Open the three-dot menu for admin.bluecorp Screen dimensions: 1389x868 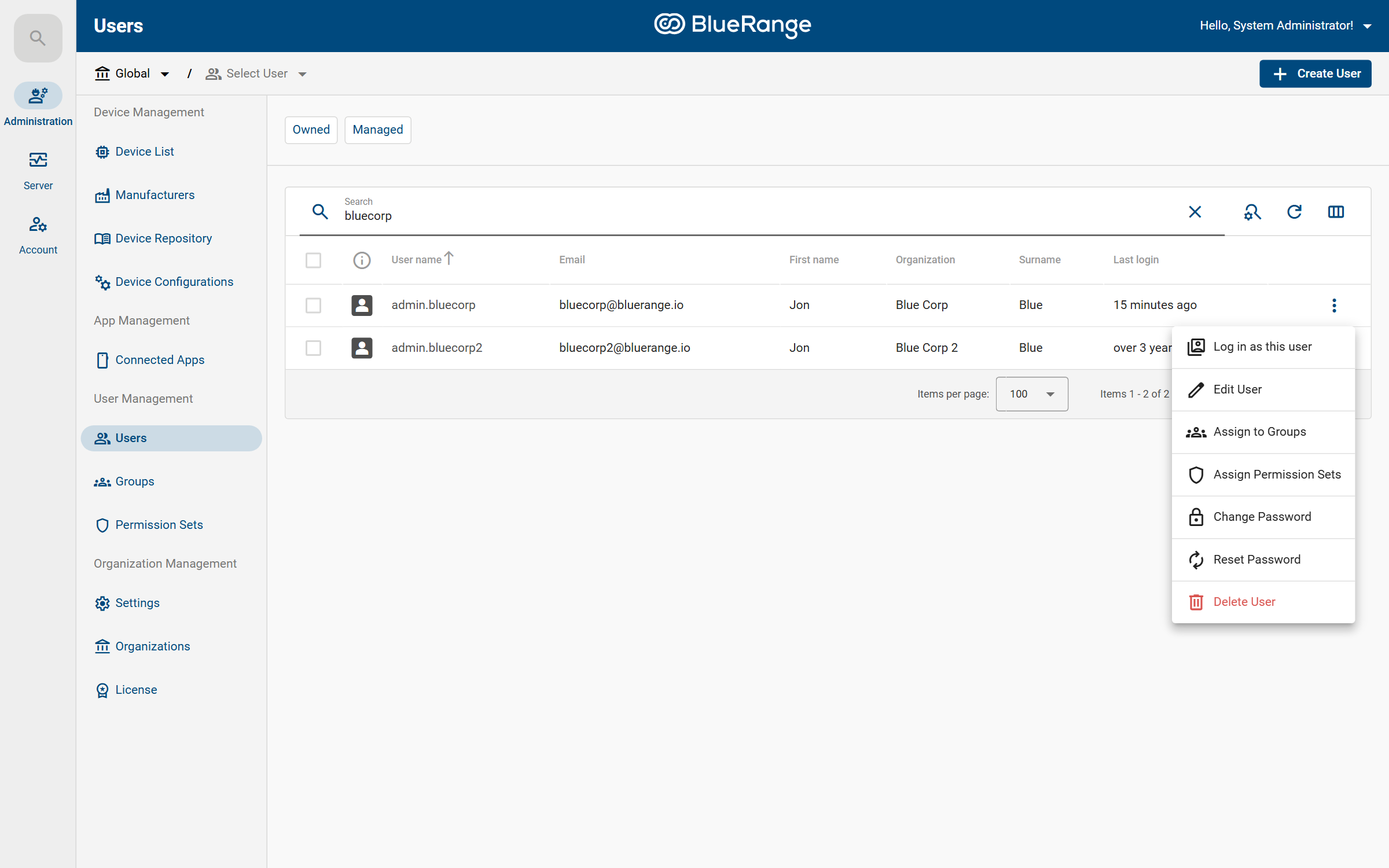[1334, 305]
